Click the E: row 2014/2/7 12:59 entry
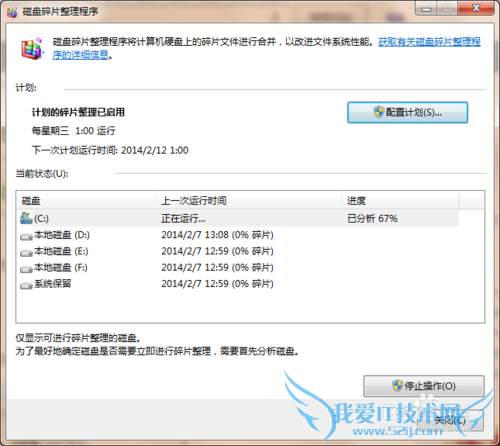 point(217,251)
